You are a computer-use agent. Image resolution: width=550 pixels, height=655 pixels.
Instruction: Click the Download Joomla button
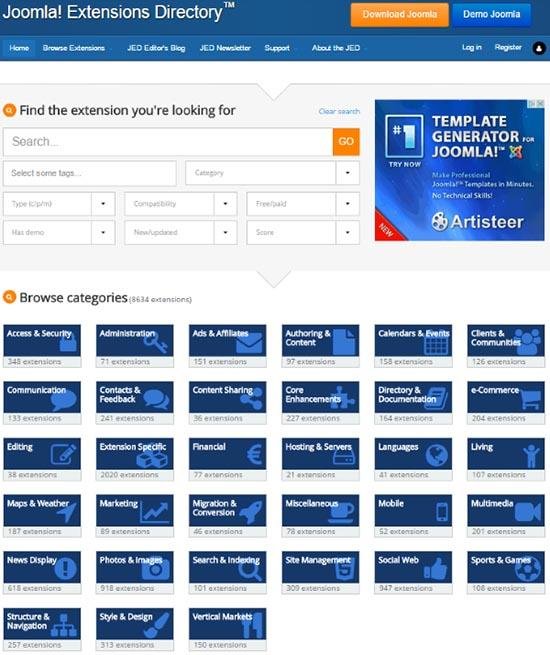[400, 15]
